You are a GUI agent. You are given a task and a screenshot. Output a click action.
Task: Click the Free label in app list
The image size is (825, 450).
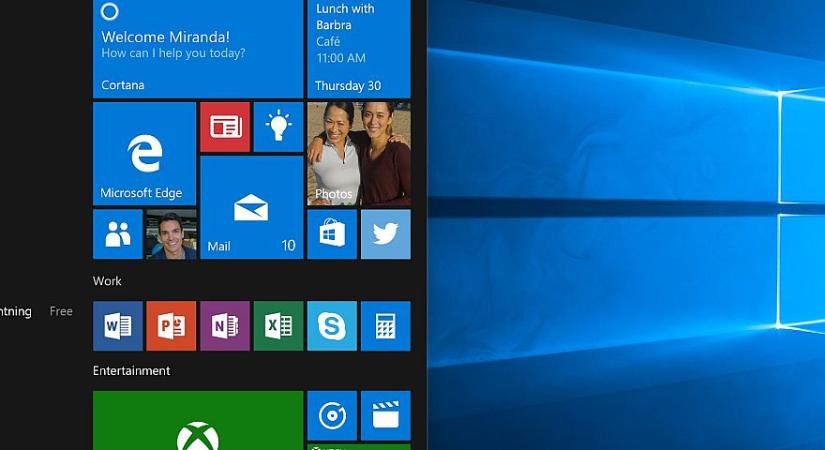pos(61,311)
